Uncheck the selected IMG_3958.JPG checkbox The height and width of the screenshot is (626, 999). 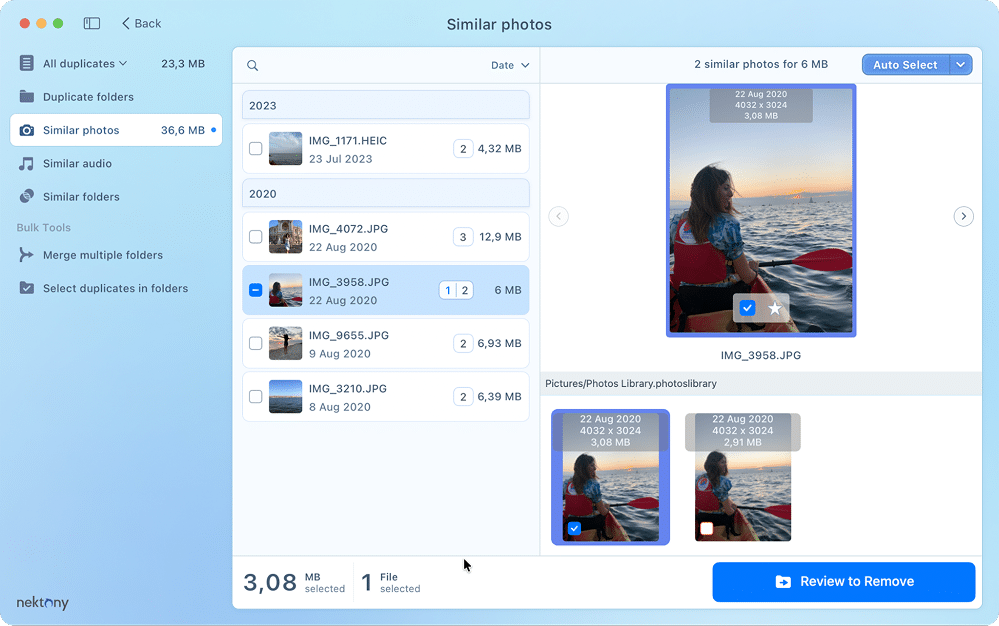(256, 290)
